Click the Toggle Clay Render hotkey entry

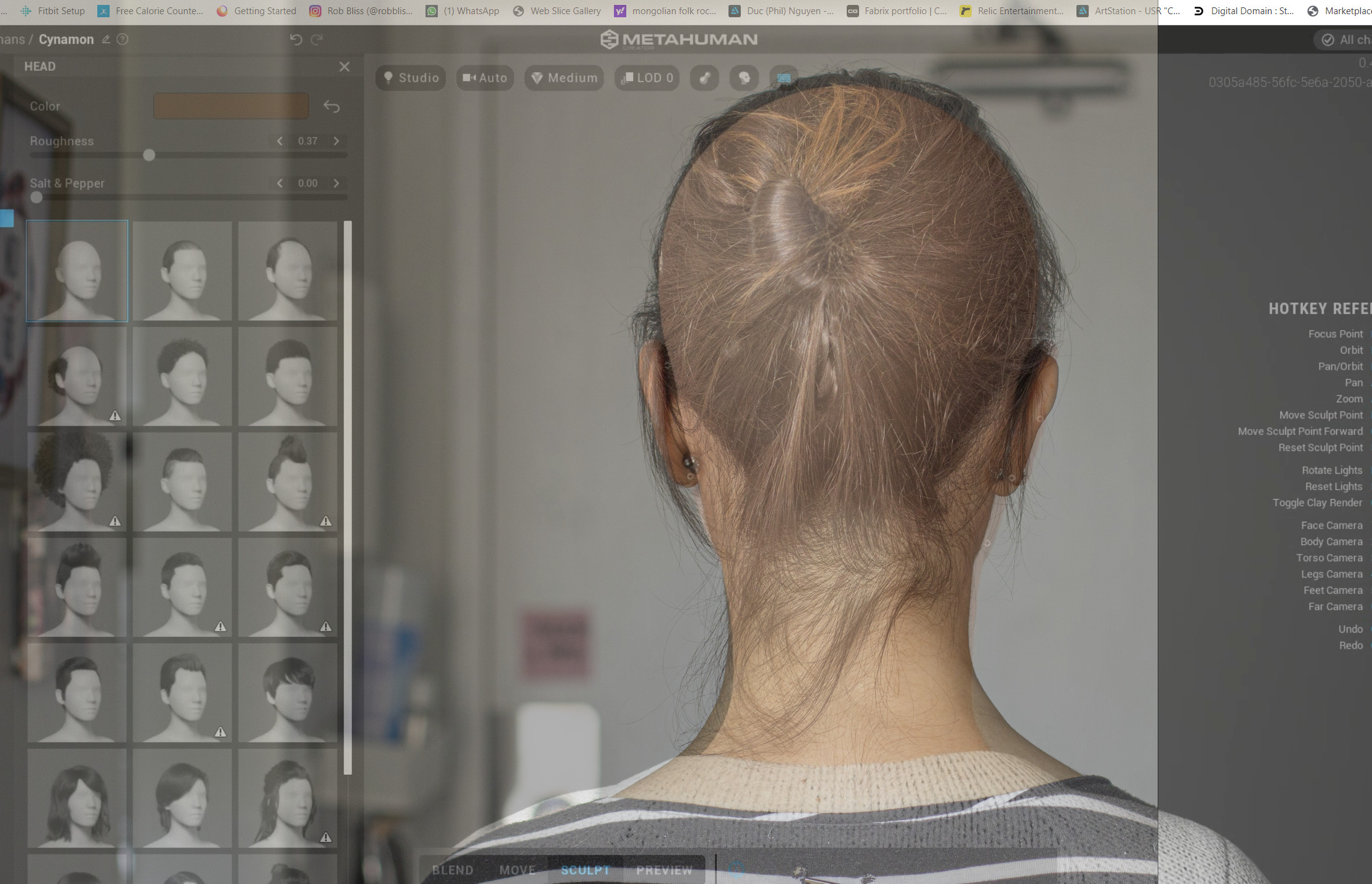pos(1317,503)
